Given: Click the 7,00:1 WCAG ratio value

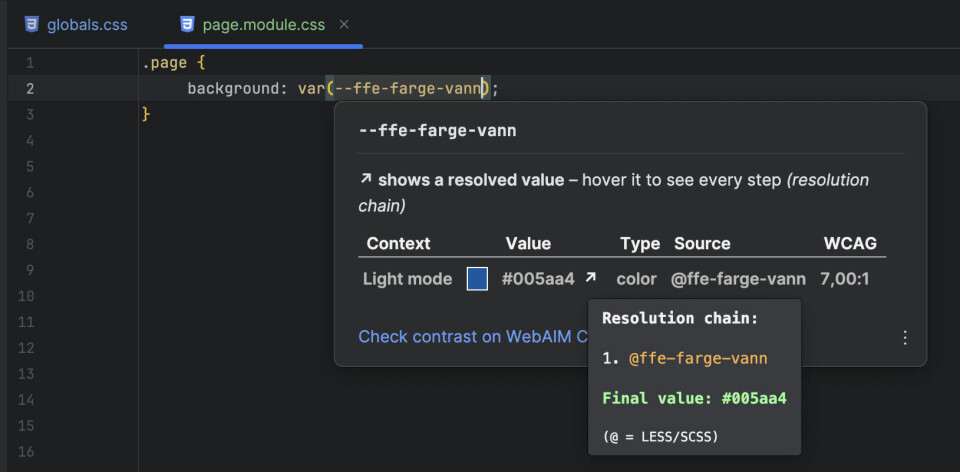Looking at the screenshot, I should (x=844, y=279).
